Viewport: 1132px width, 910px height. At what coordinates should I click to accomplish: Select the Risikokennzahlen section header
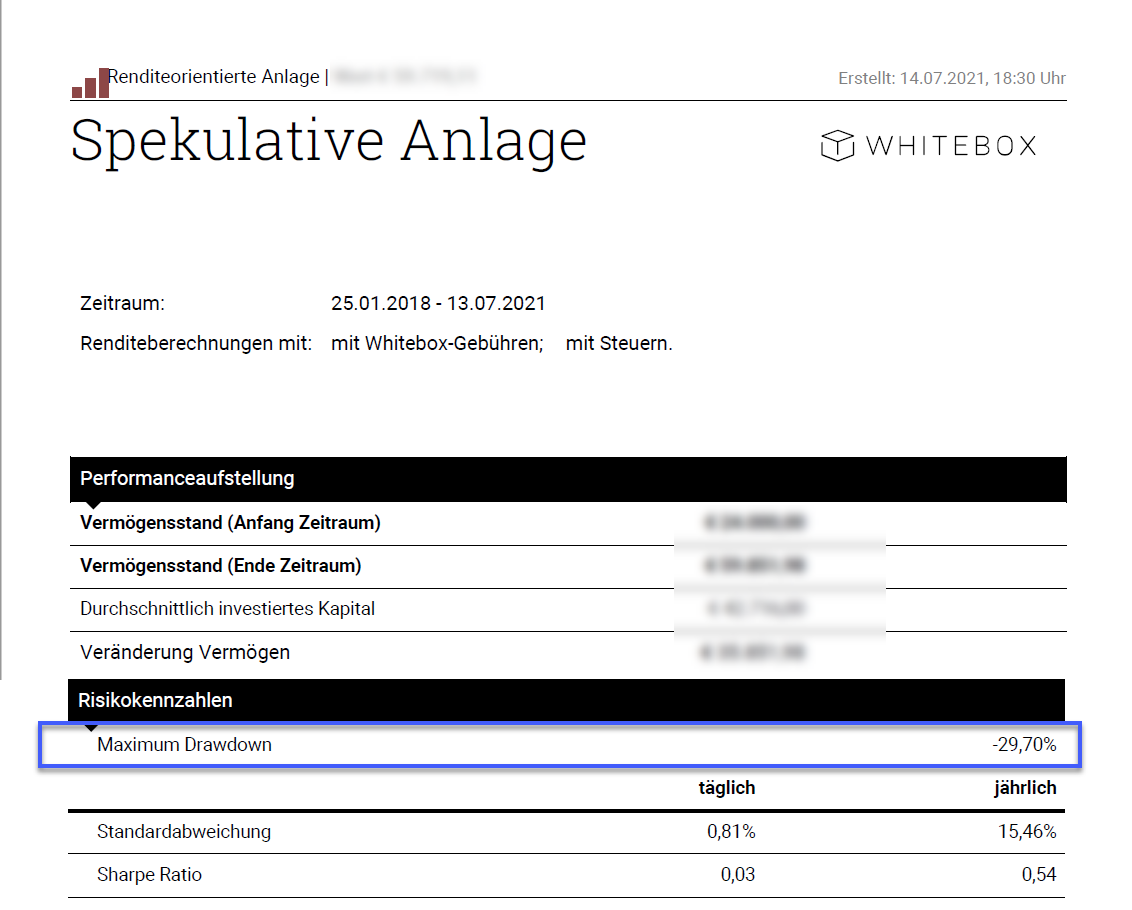point(155,700)
